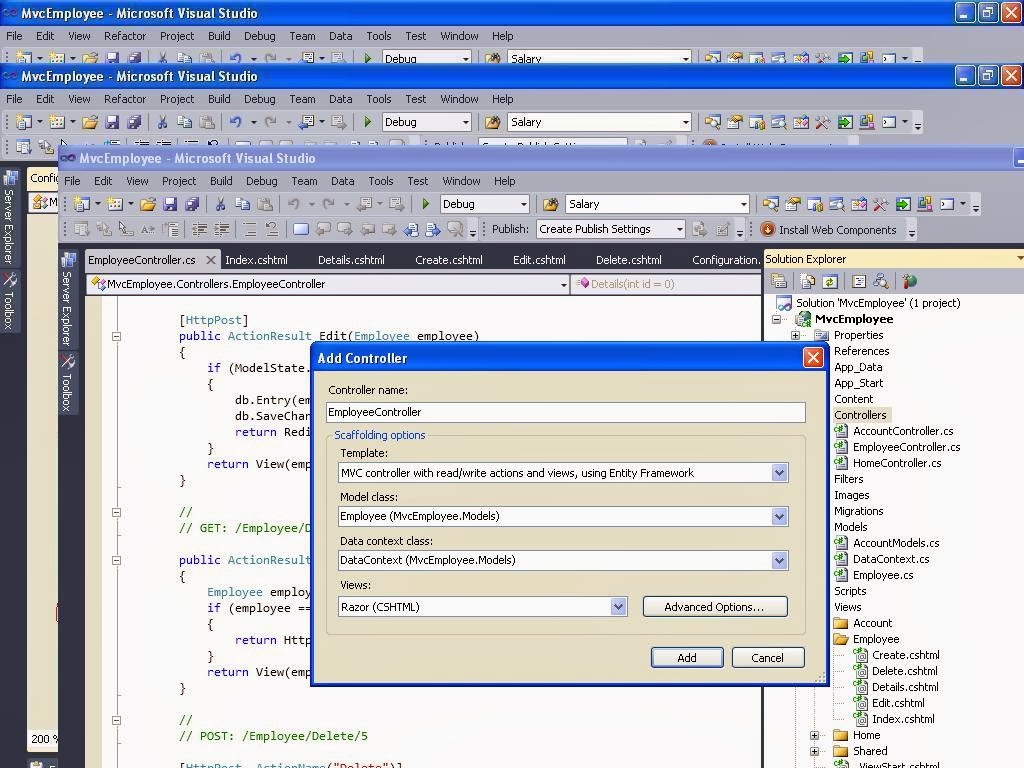
Task: Click the Cut scissors icon in front toolbar
Action: click(221, 204)
